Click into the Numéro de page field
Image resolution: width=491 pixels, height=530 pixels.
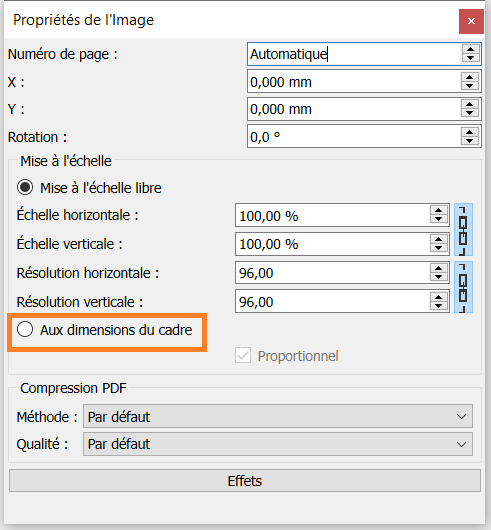[x=353, y=54]
